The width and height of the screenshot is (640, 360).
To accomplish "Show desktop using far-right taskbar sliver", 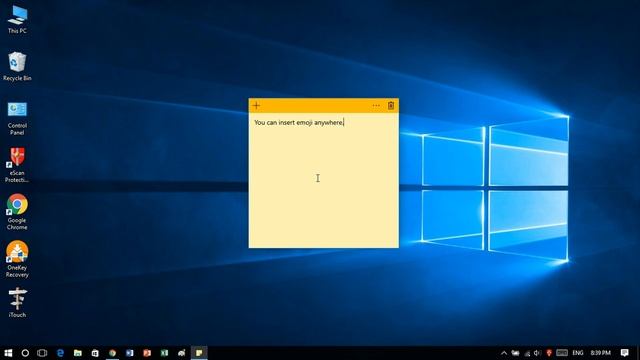I will pyautogui.click(x=638, y=353).
